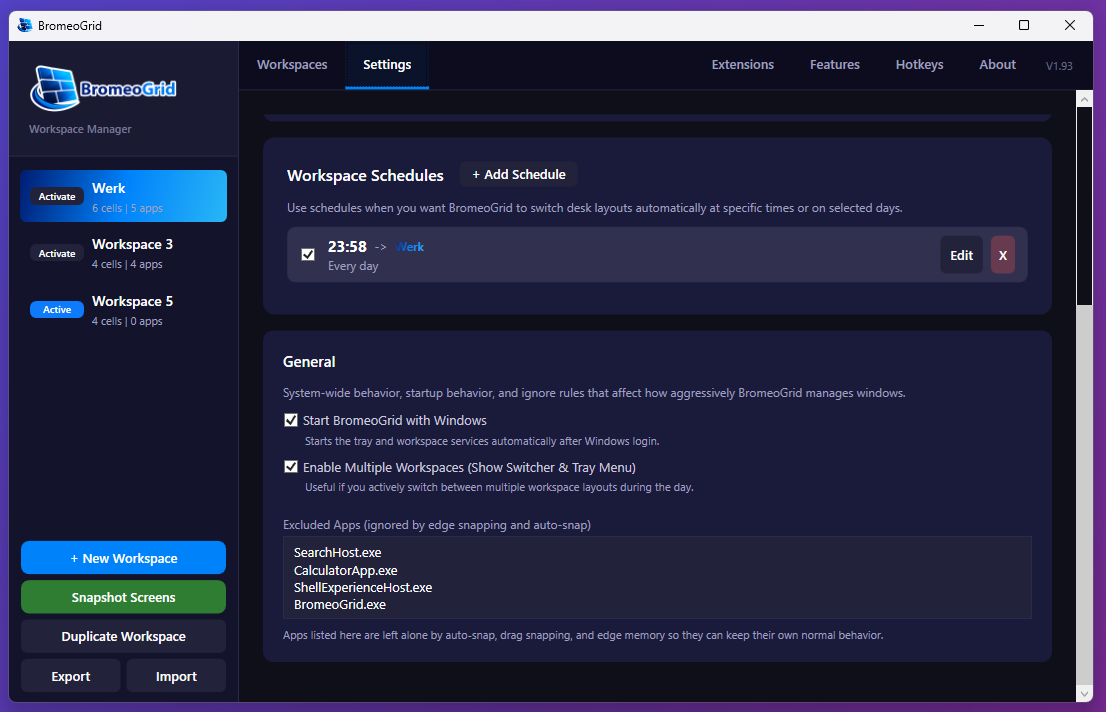Click the Activate badge for Werk
The height and width of the screenshot is (712, 1106).
click(57, 197)
